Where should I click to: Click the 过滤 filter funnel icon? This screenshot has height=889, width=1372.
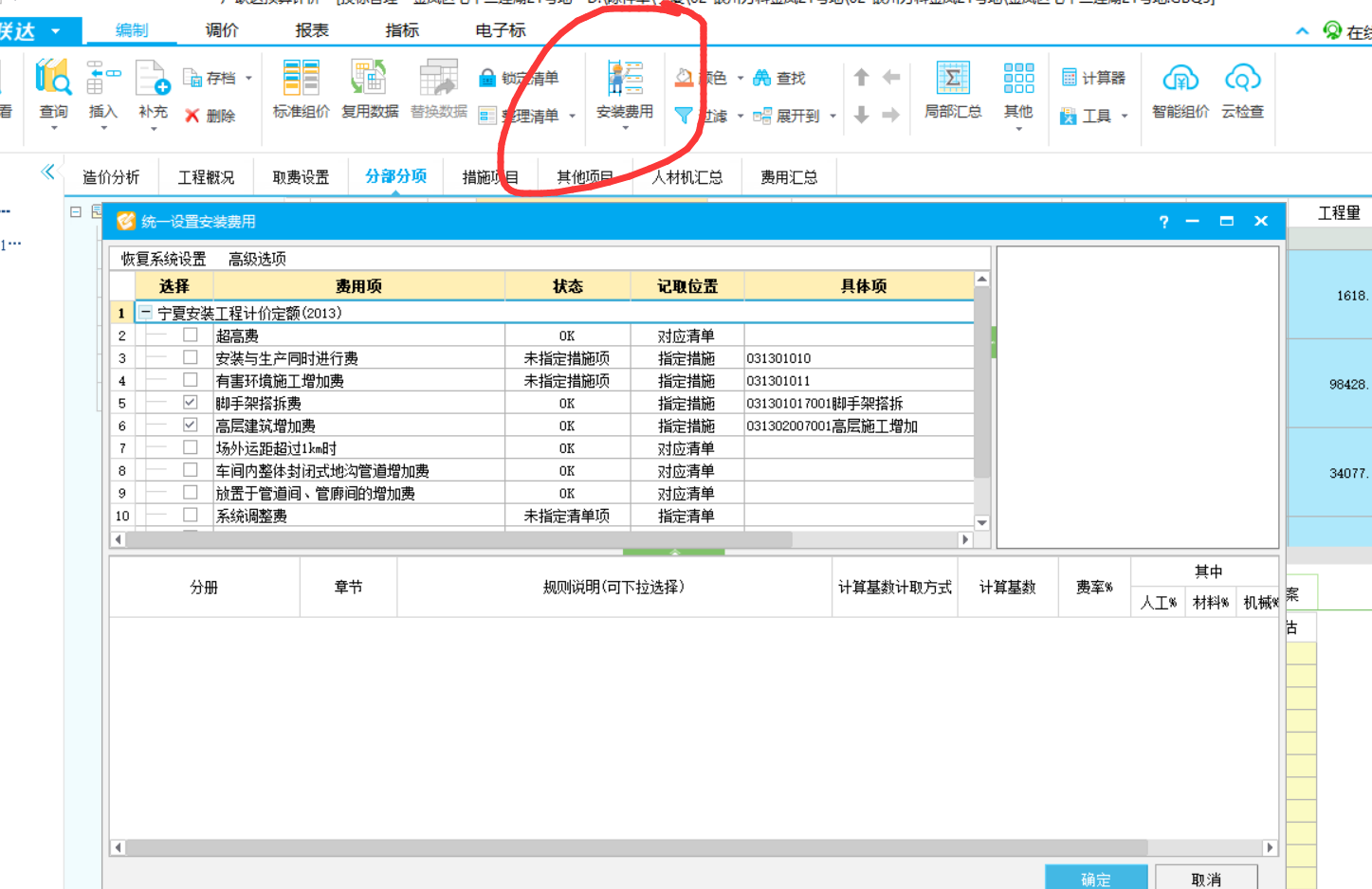(x=684, y=116)
